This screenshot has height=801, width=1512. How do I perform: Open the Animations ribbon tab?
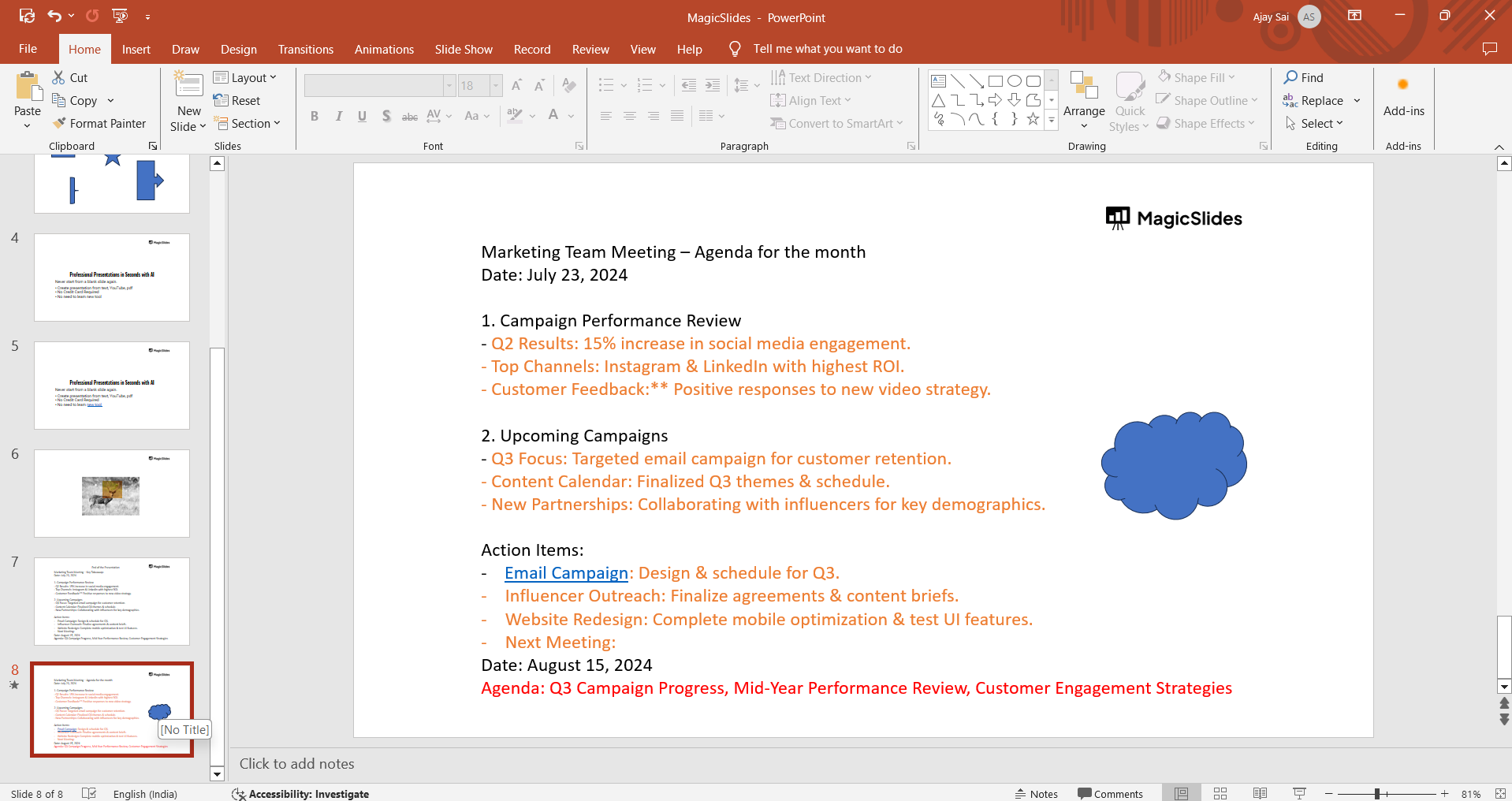click(x=384, y=49)
